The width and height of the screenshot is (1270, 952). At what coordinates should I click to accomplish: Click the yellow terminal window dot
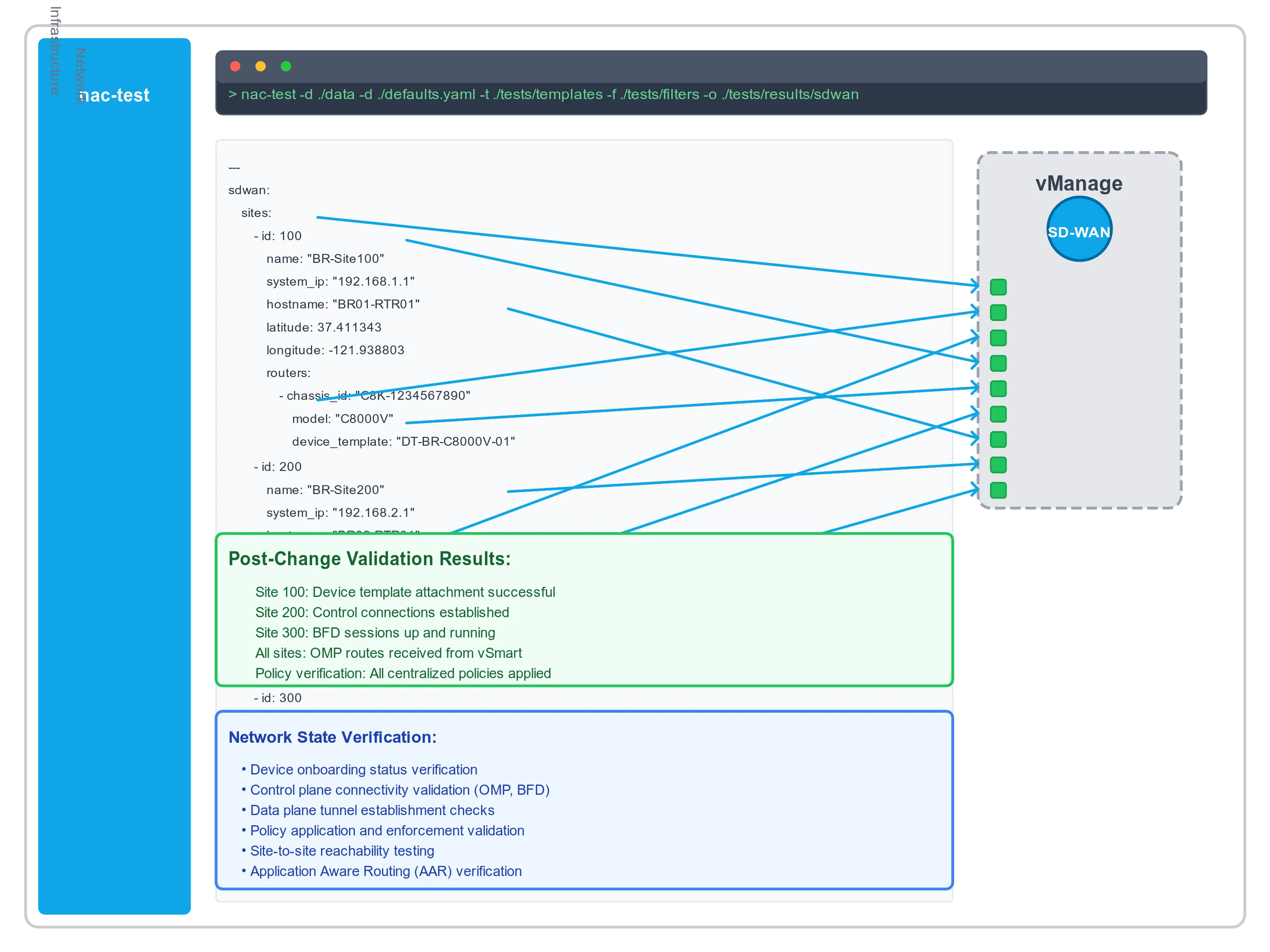260,66
